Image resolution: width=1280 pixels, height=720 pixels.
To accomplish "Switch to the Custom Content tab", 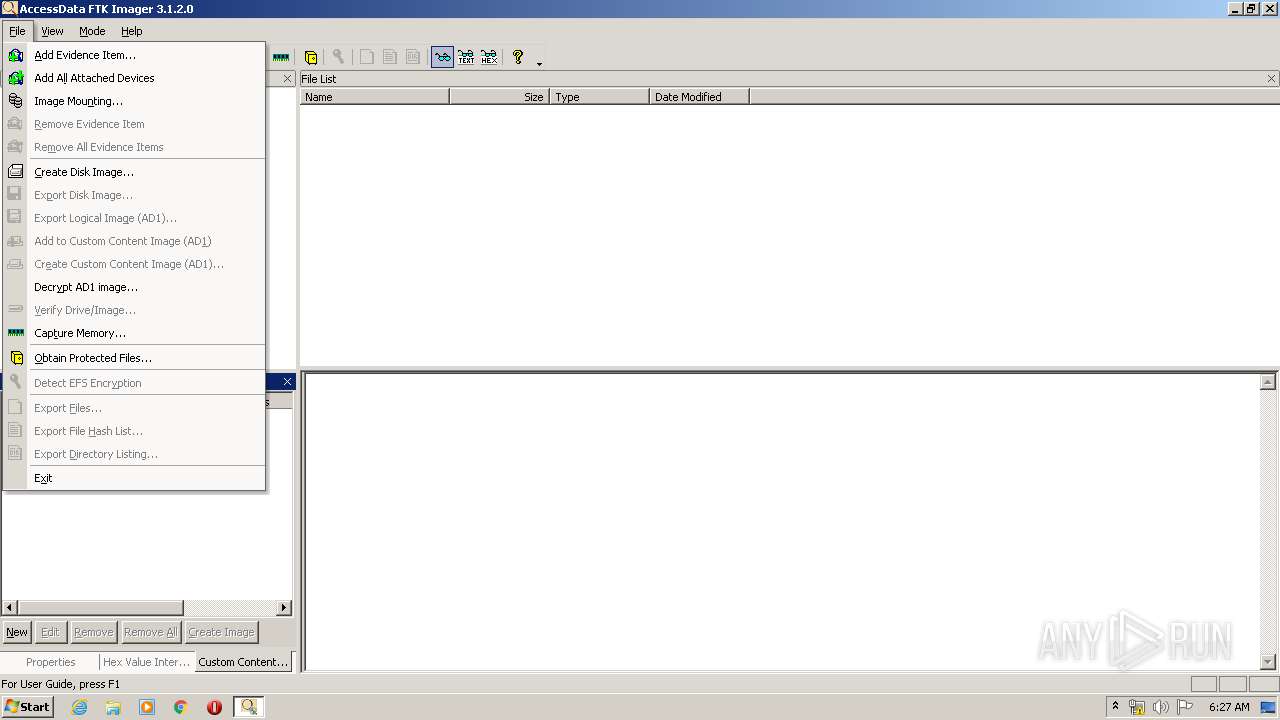I will click(243, 662).
